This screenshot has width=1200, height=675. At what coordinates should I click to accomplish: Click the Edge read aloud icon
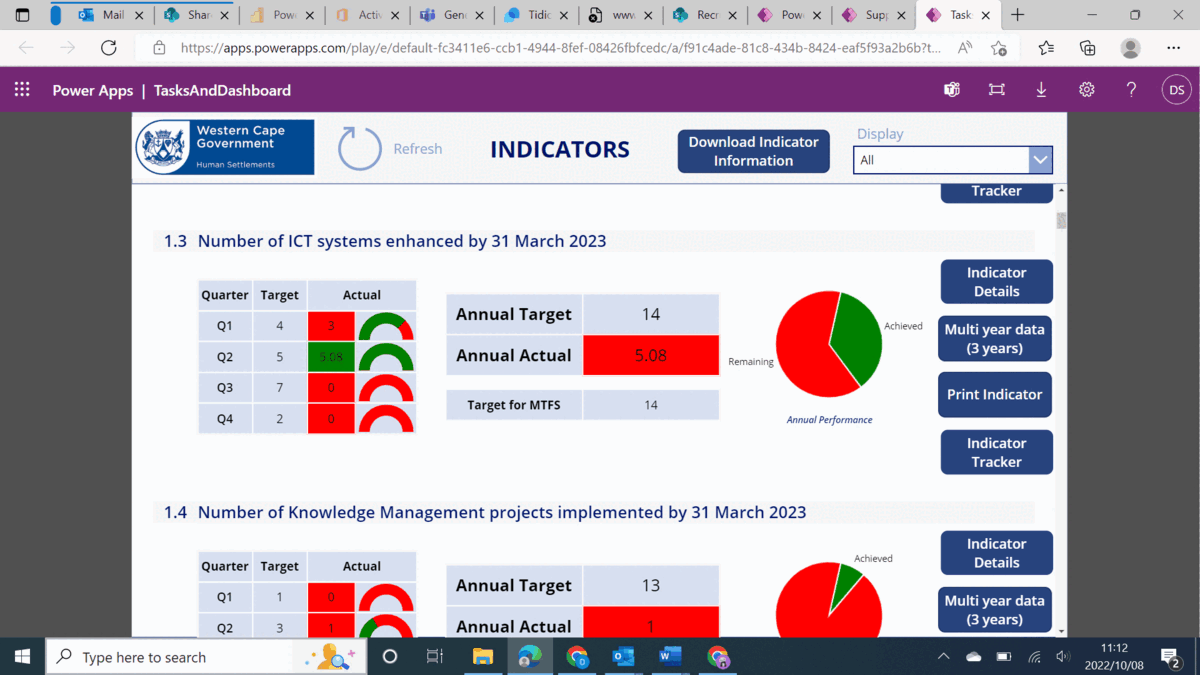[965, 48]
